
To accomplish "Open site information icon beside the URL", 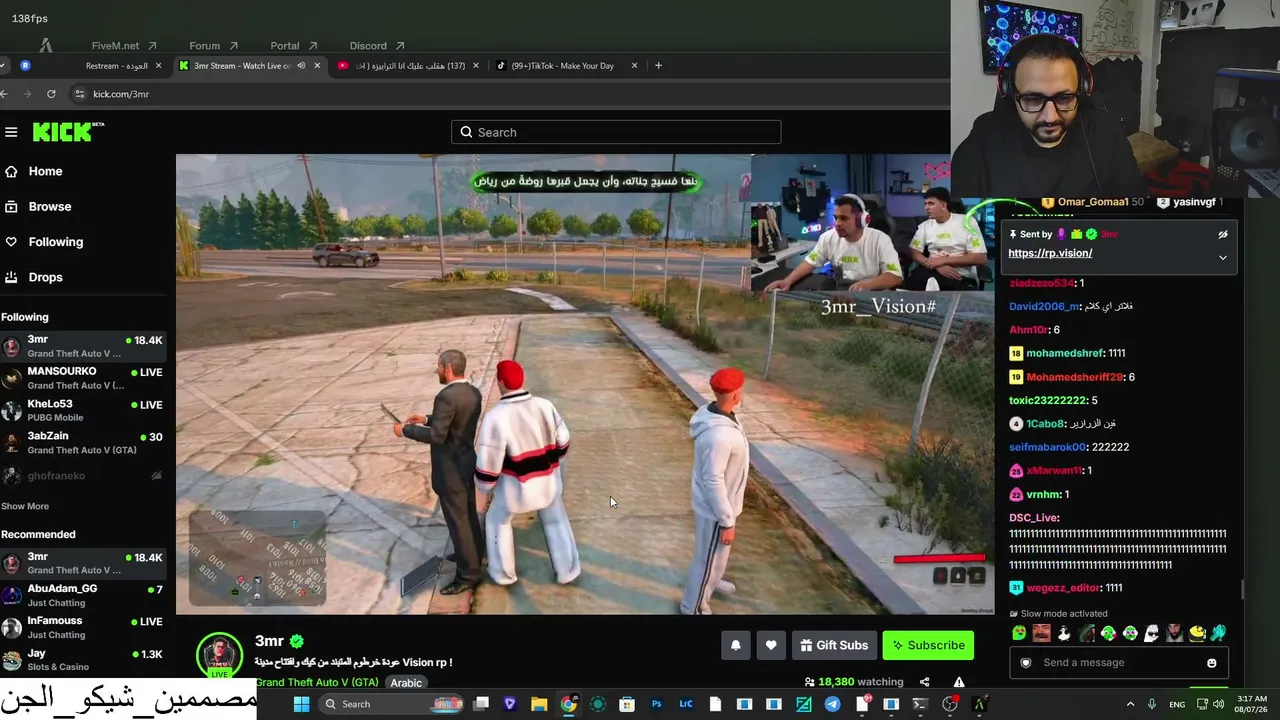I will [x=80, y=94].
